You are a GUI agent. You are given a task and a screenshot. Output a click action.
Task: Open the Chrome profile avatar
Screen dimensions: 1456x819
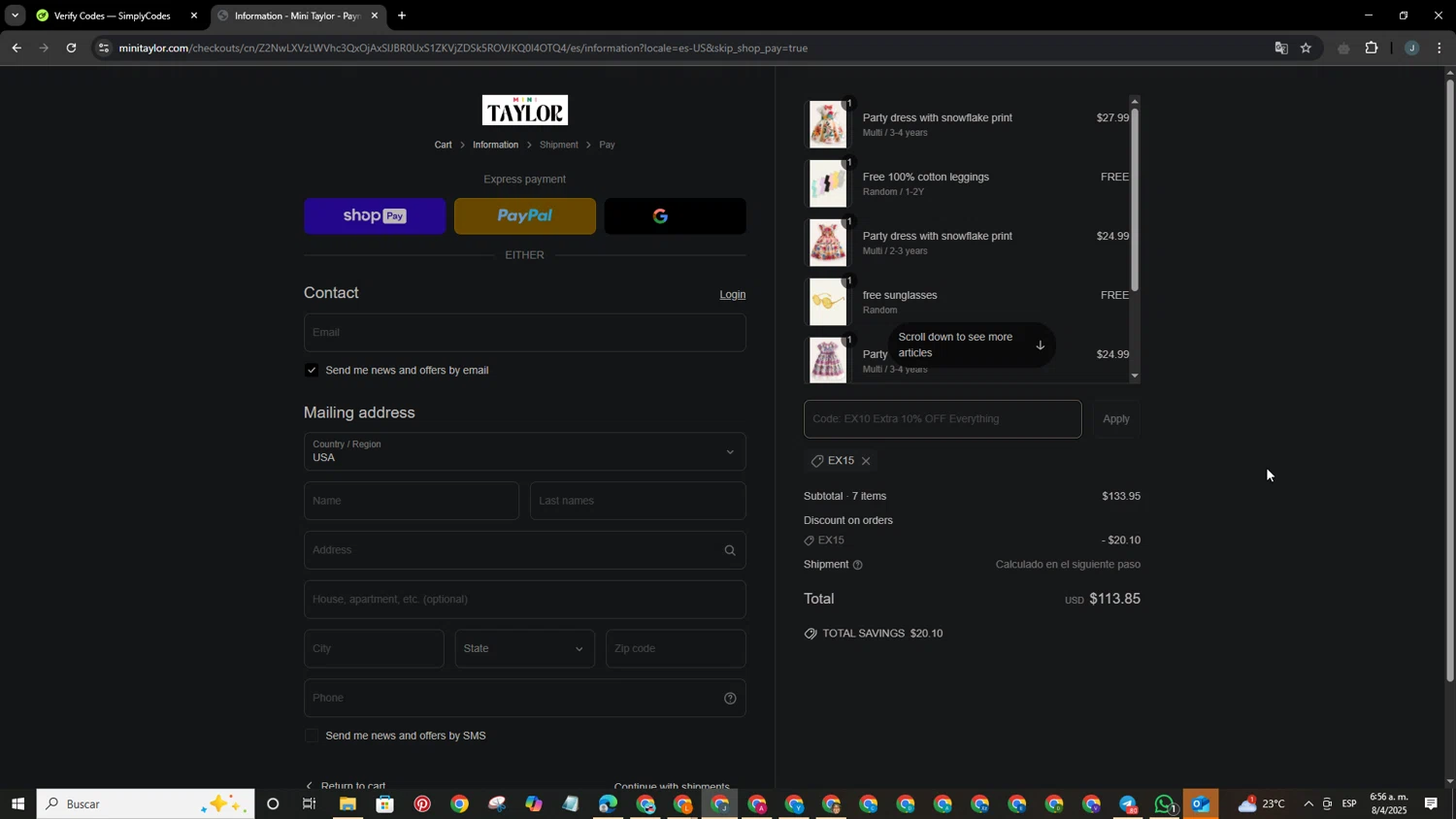(x=1411, y=48)
